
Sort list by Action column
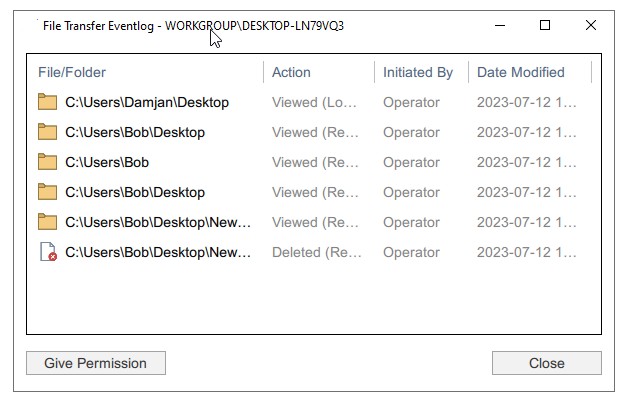tap(291, 72)
